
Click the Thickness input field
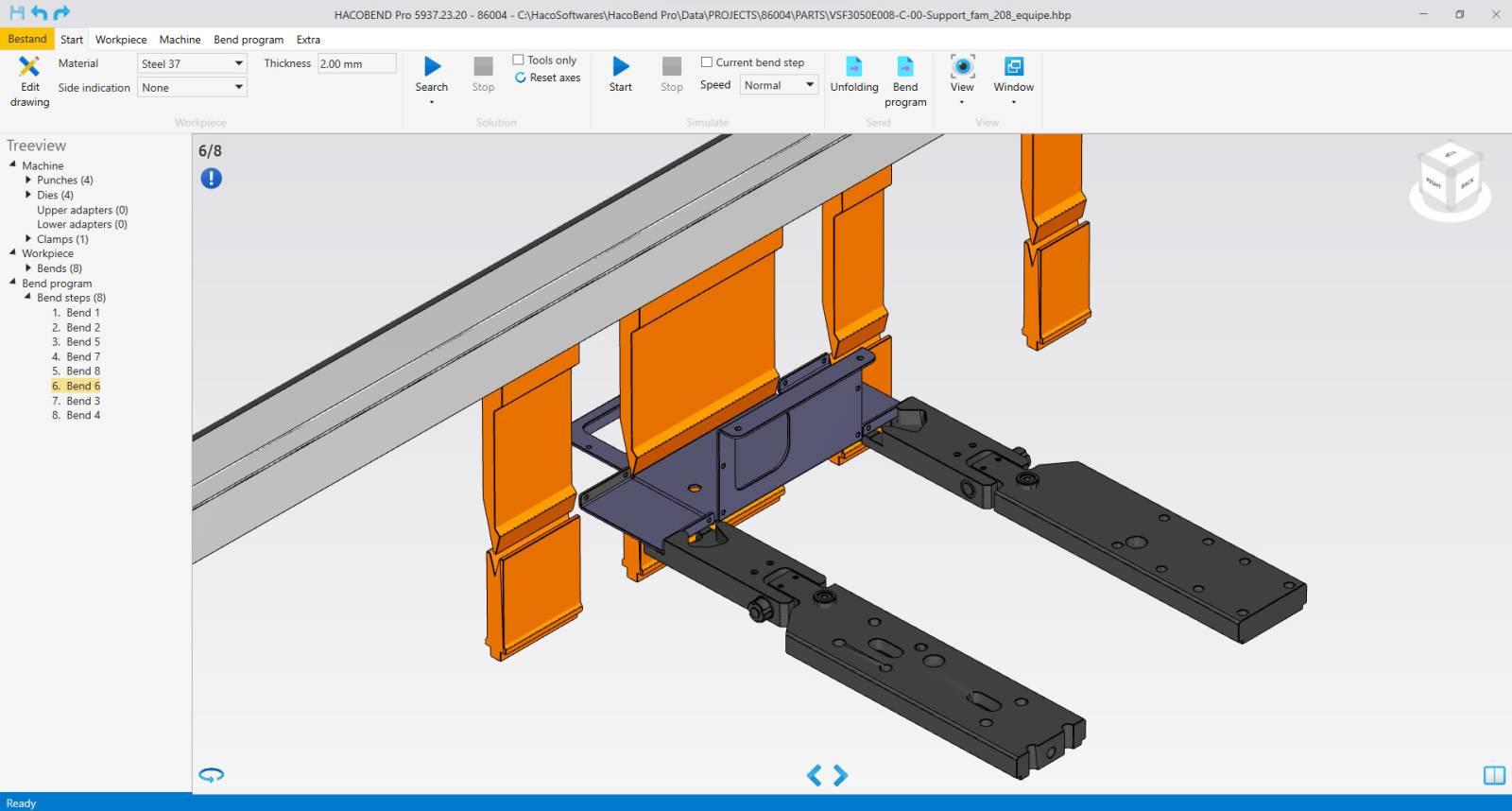pyautogui.click(x=356, y=63)
